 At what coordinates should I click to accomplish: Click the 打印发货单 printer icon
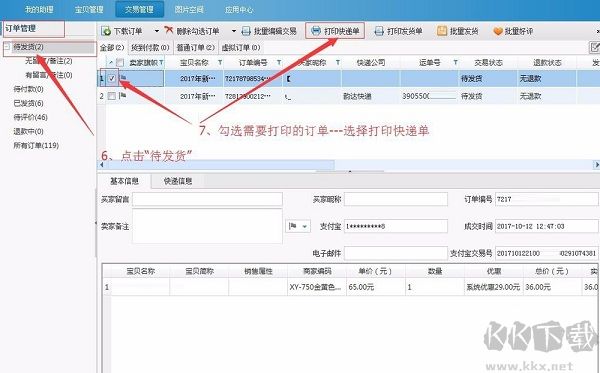pos(378,31)
